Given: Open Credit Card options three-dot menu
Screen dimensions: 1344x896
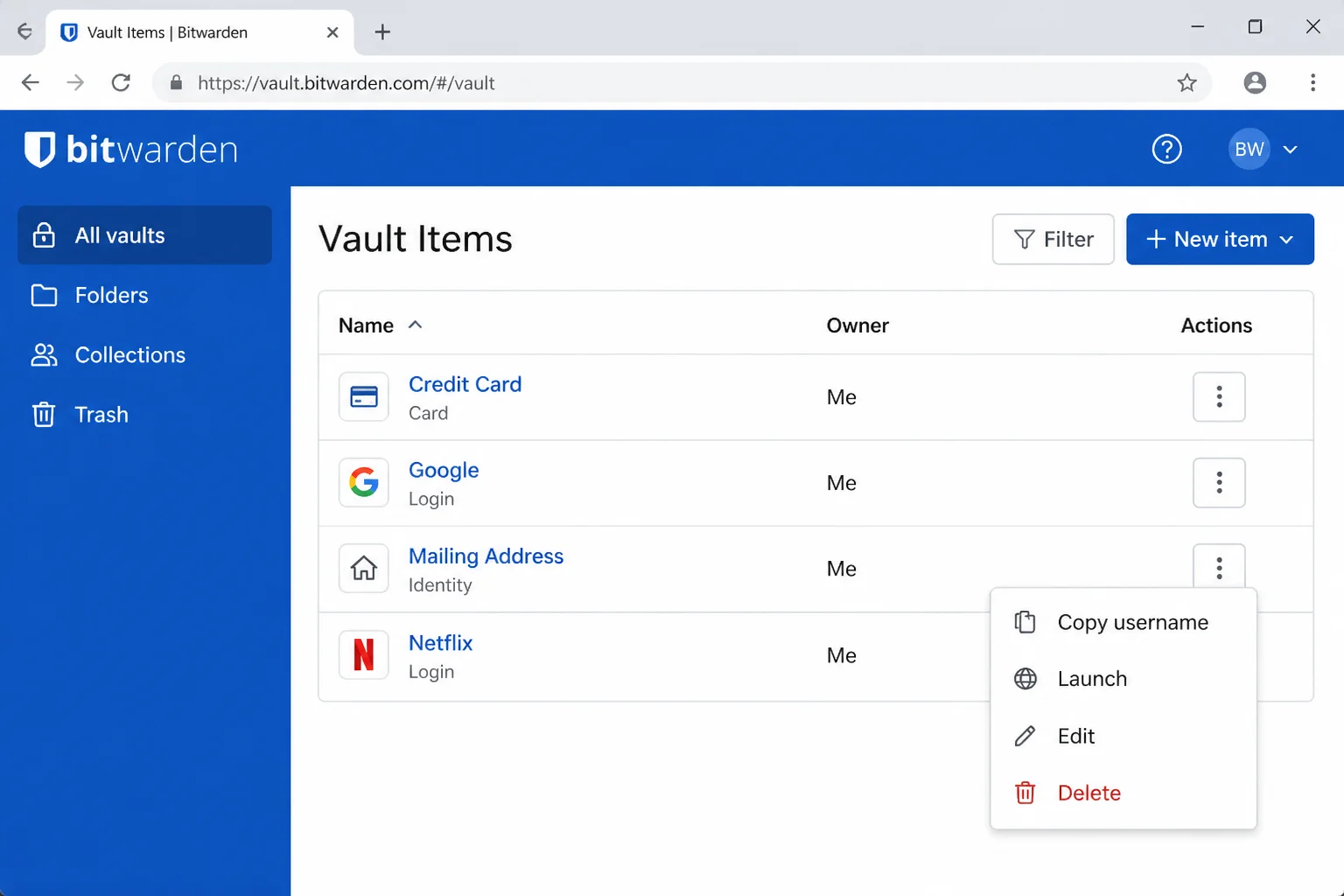Looking at the screenshot, I should point(1219,396).
